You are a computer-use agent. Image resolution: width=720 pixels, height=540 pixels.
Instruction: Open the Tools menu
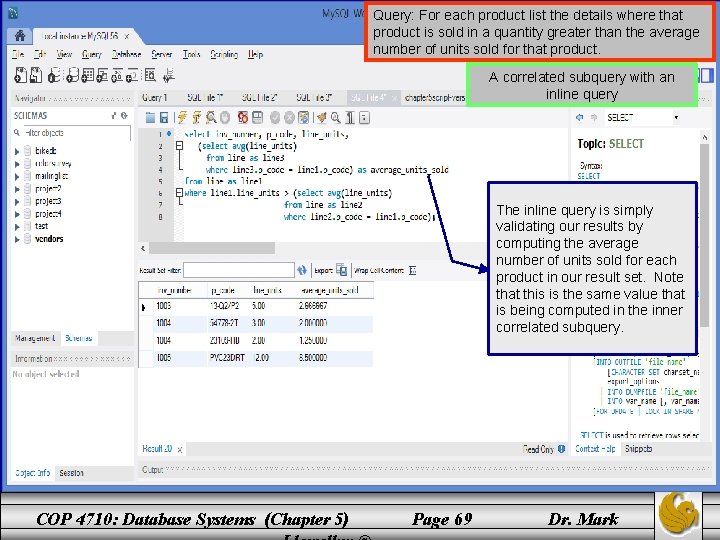pyautogui.click(x=191, y=54)
